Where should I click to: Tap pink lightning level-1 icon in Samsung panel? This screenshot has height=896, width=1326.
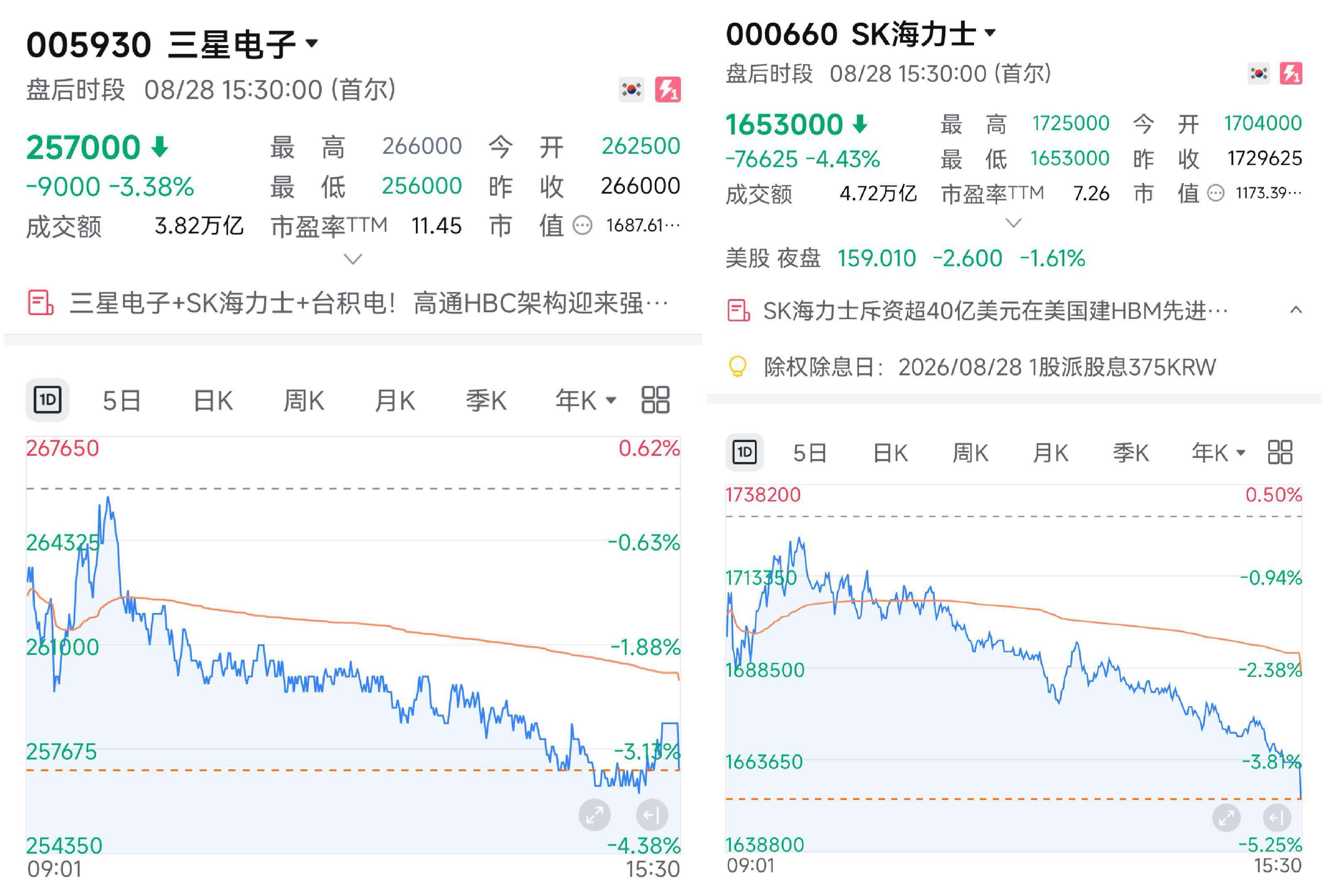(x=668, y=90)
